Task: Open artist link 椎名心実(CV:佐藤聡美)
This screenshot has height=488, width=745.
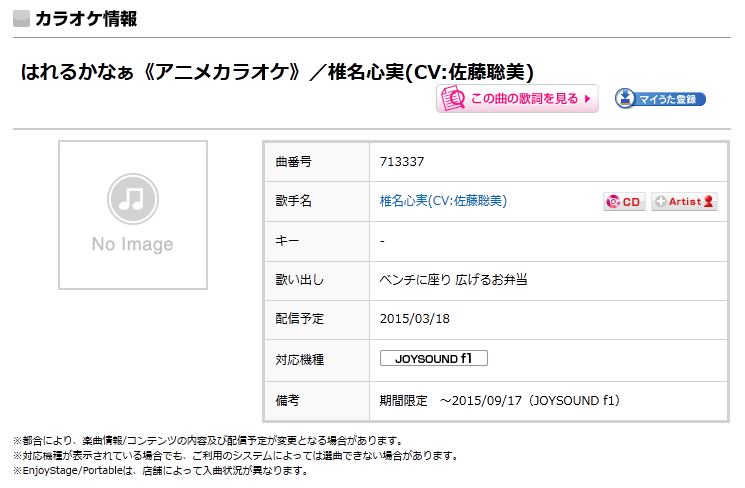Action: pos(443,201)
